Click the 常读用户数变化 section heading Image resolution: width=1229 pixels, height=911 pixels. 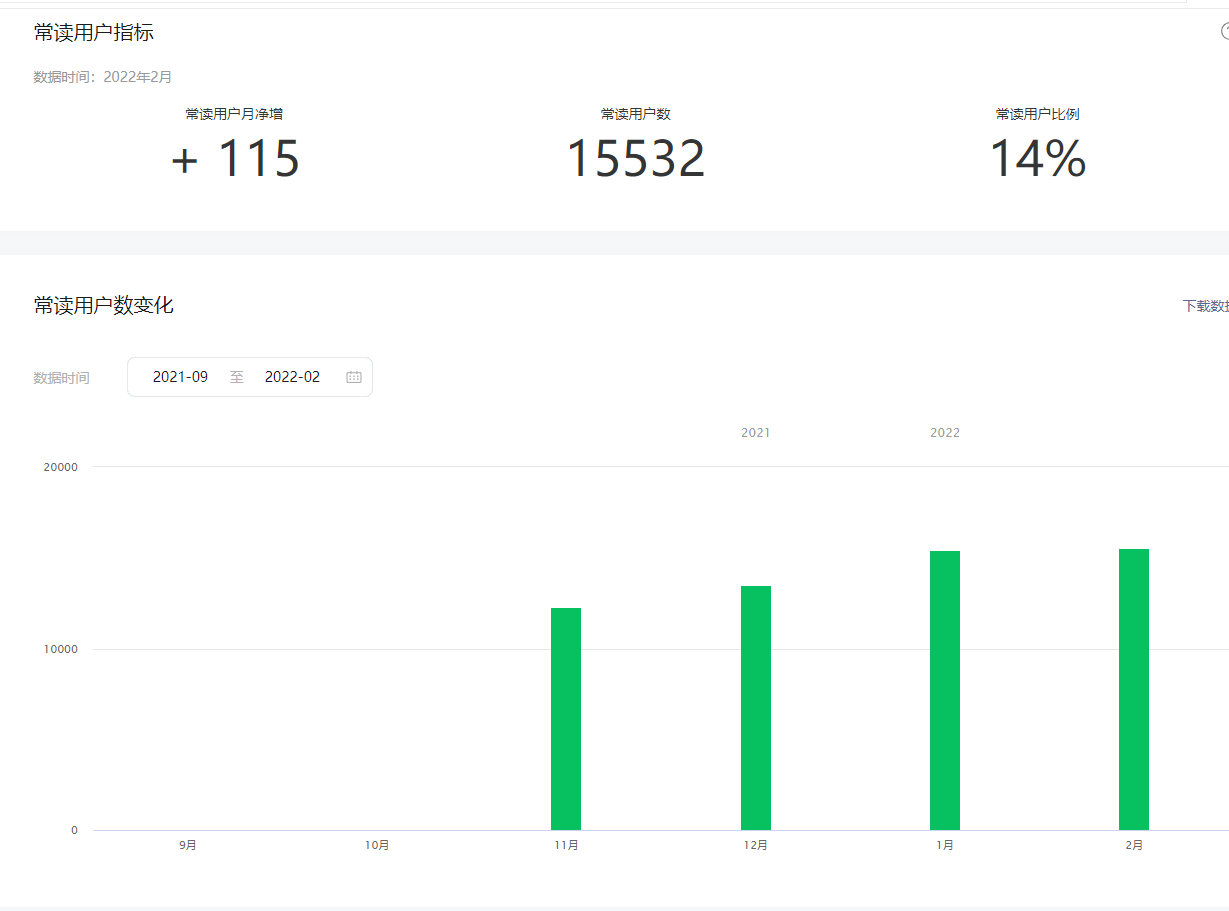(x=104, y=306)
